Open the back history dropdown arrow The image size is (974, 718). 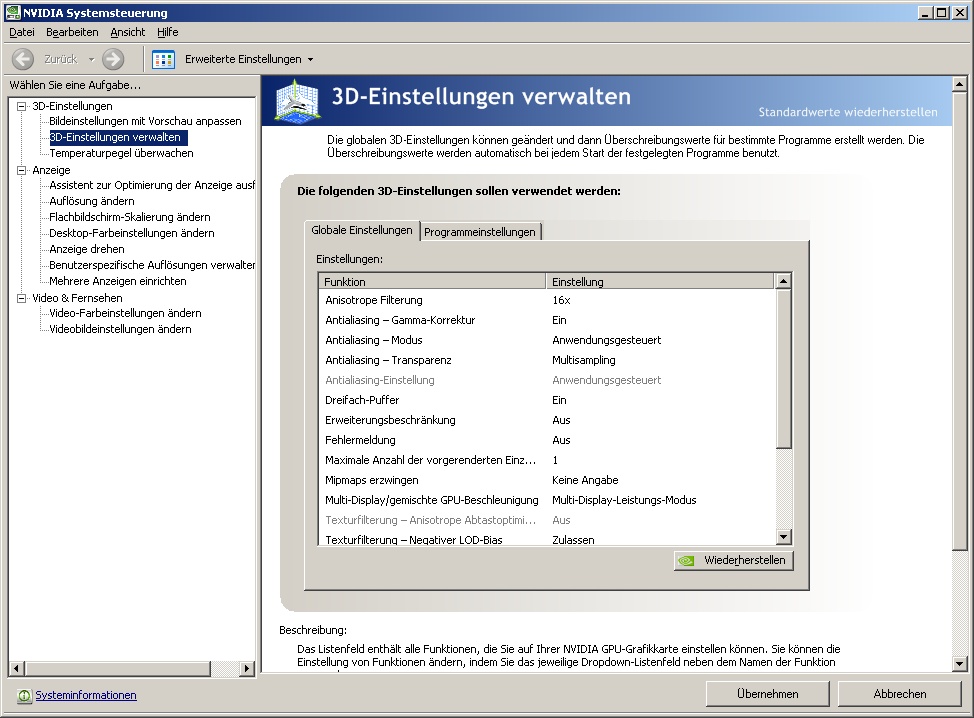91,60
